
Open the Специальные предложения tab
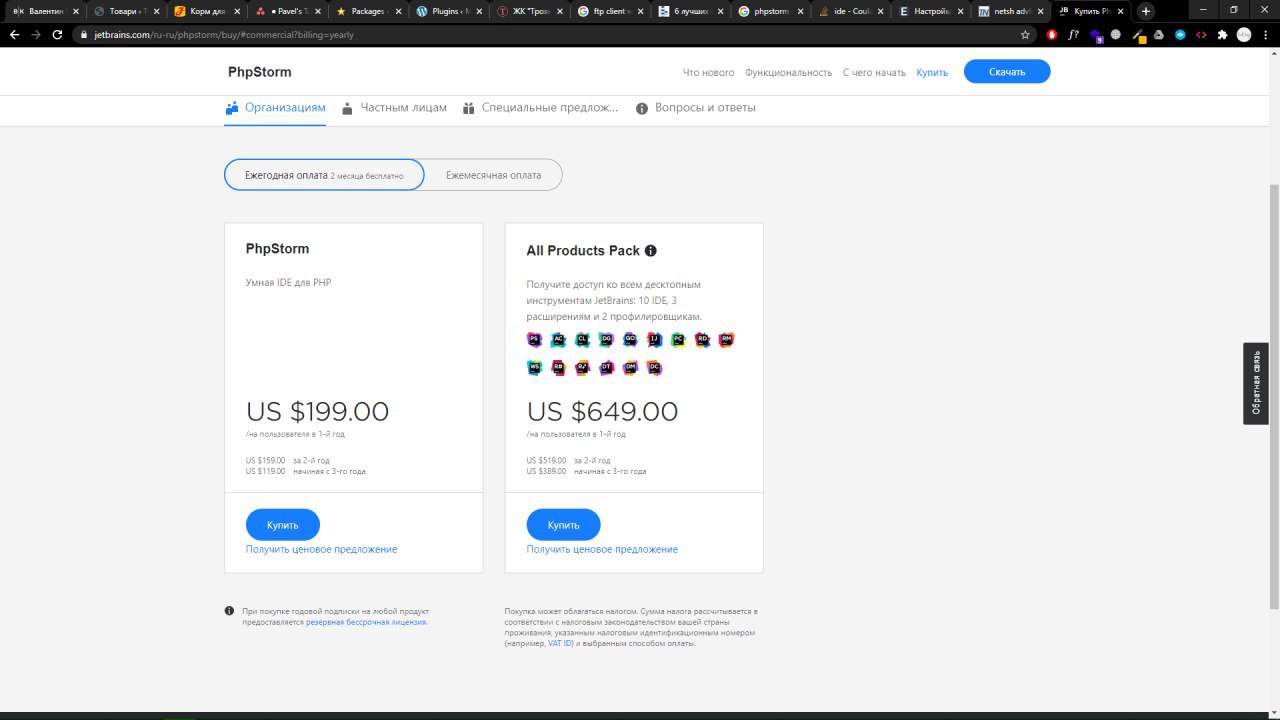541,108
